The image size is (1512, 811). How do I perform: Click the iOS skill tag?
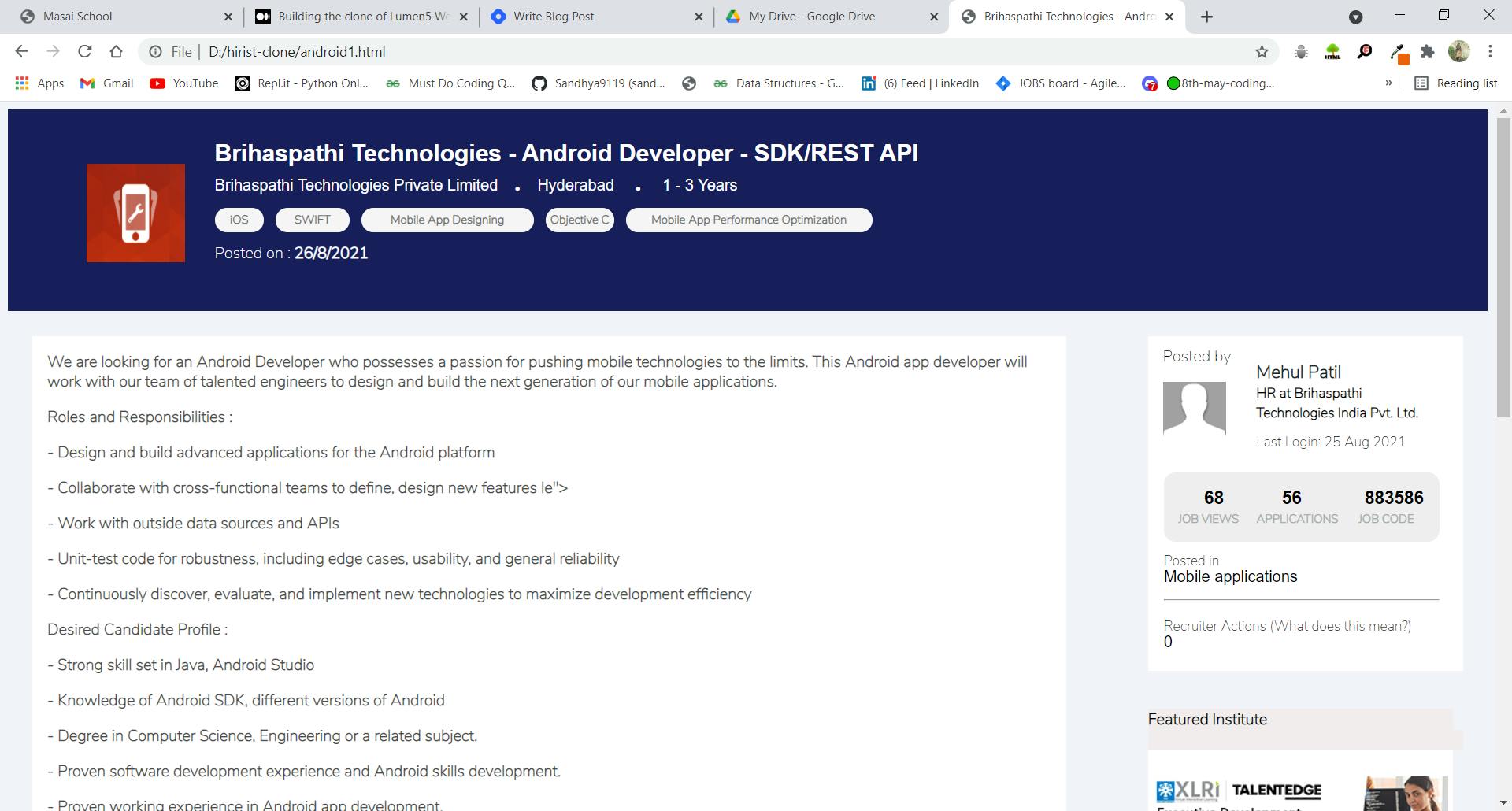[239, 220]
